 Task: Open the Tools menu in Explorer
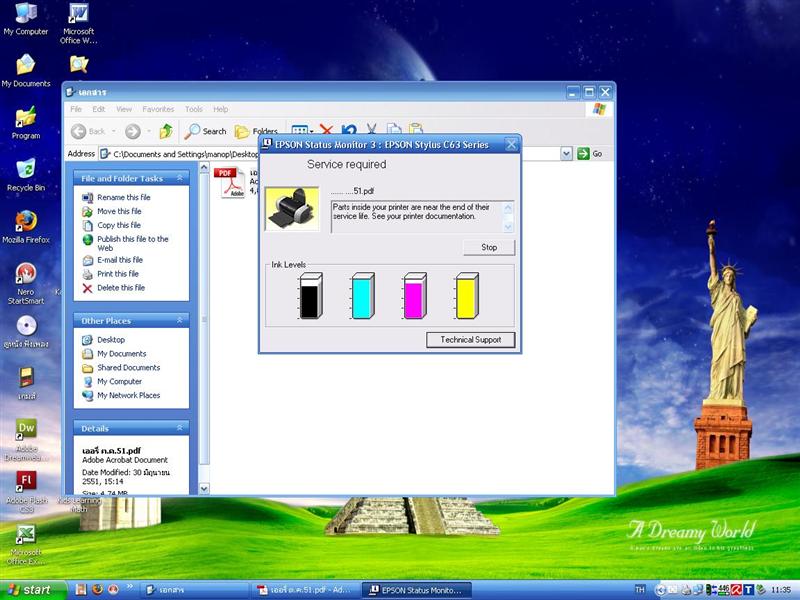click(x=194, y=109)
